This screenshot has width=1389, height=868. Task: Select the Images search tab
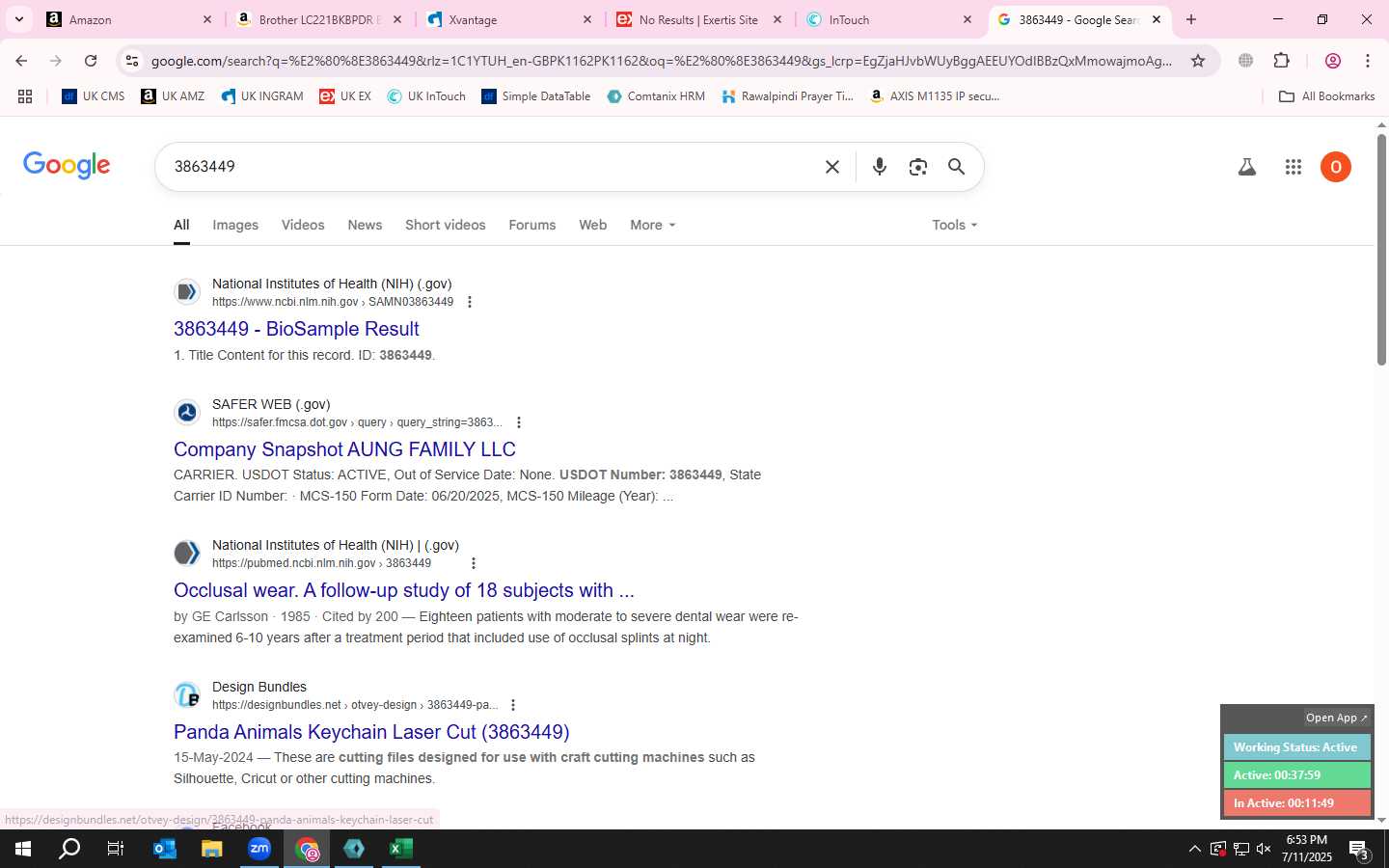click(x=235, y=225)
